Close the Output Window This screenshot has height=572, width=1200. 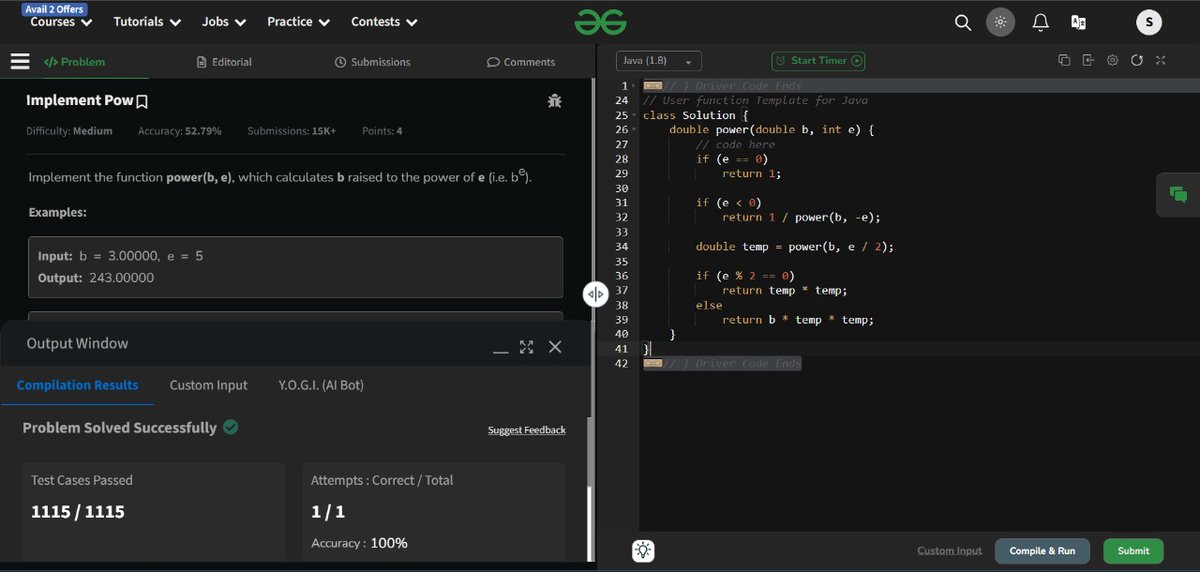(x=555, y=347)
